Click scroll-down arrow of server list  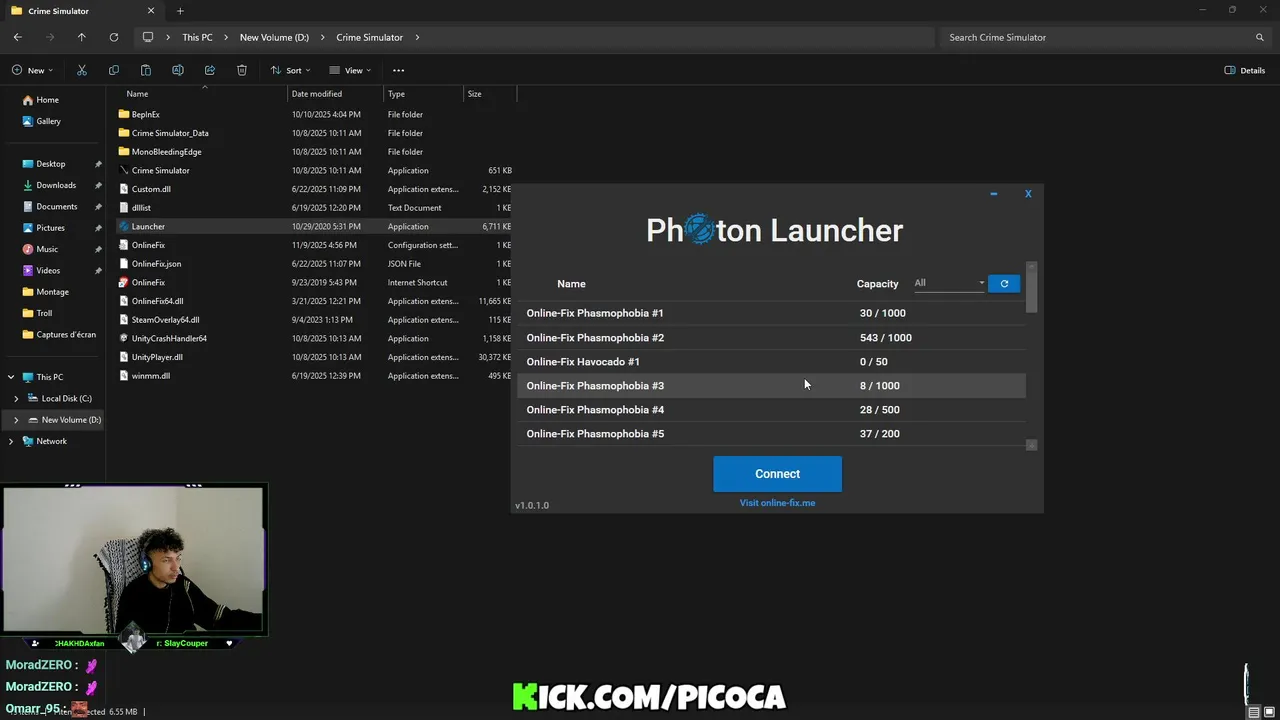[1032, 445]
